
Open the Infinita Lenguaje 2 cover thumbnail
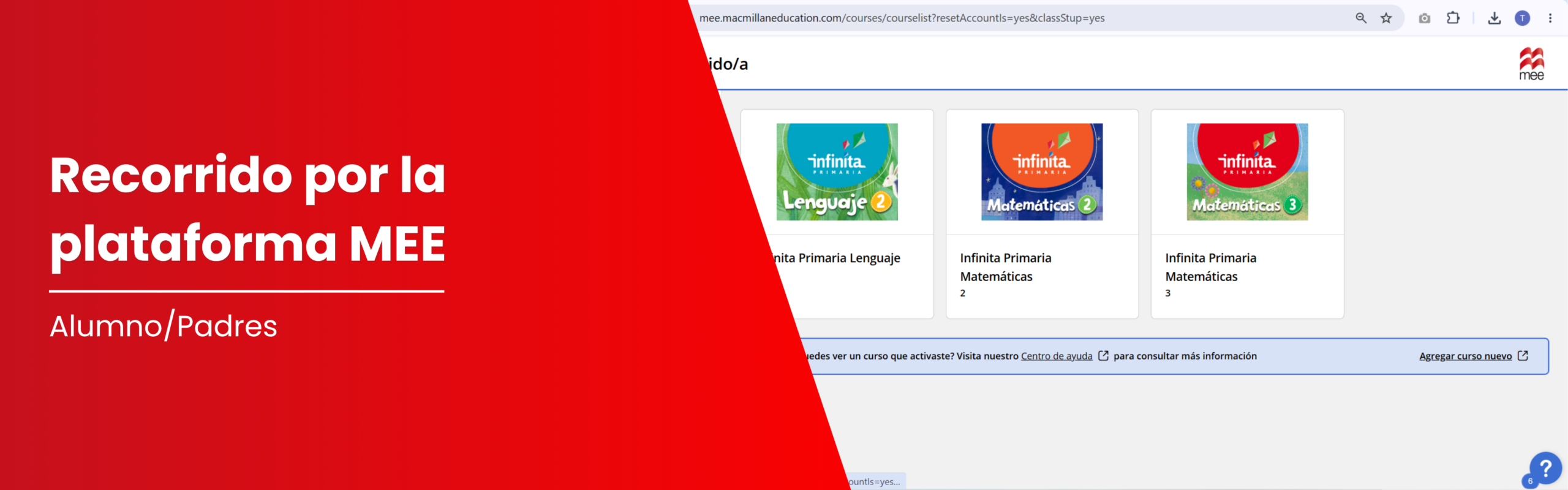point(837,172)
